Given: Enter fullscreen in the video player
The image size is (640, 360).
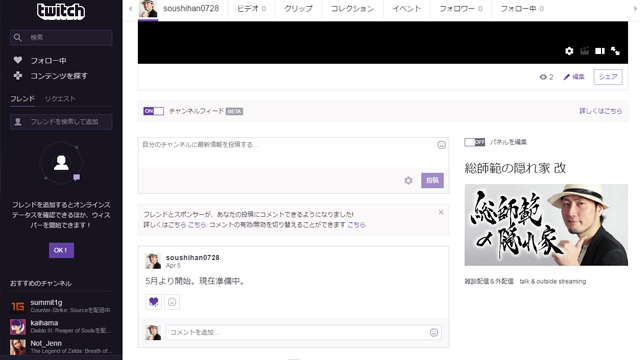Looking at the screenshot, I should pyautogui.click(x=616, y=51).
